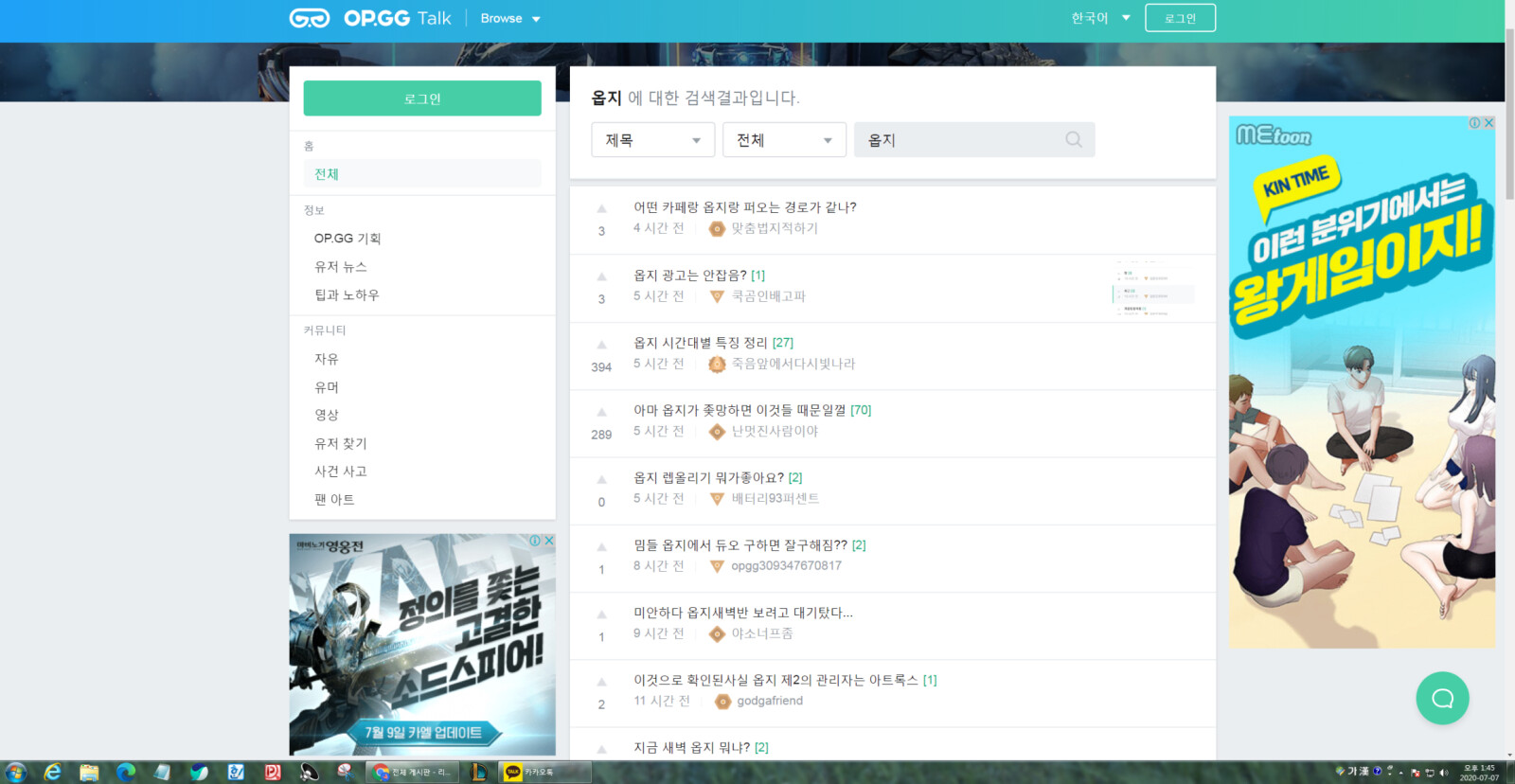
Task: Expand the Browse dropdown in header
Action: (x=509, y=18)
